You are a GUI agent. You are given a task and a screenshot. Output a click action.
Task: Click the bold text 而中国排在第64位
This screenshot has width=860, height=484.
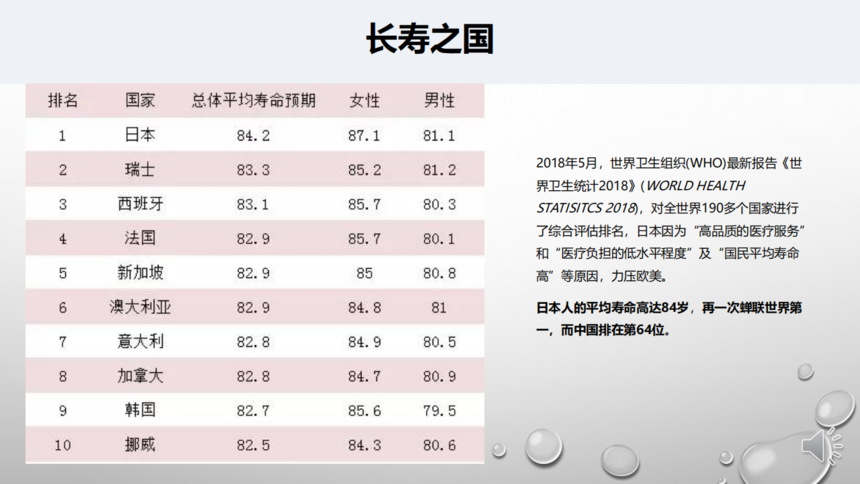point(612,330)
